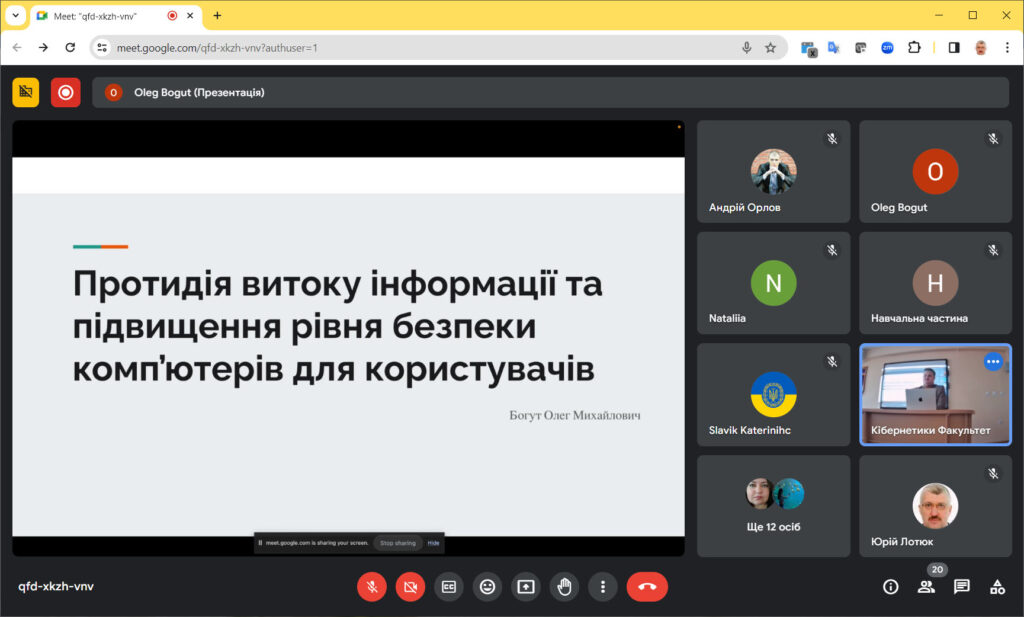Viewport: 1024px width, 617px height.
Task: Open the chat with everyone panel
Action: pos(961,587)
